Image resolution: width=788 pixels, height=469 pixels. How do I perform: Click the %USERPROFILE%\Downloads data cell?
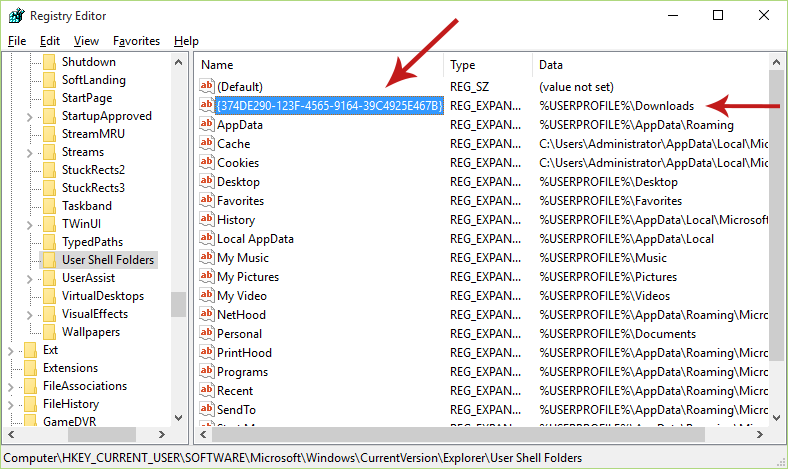click(617, 106)
